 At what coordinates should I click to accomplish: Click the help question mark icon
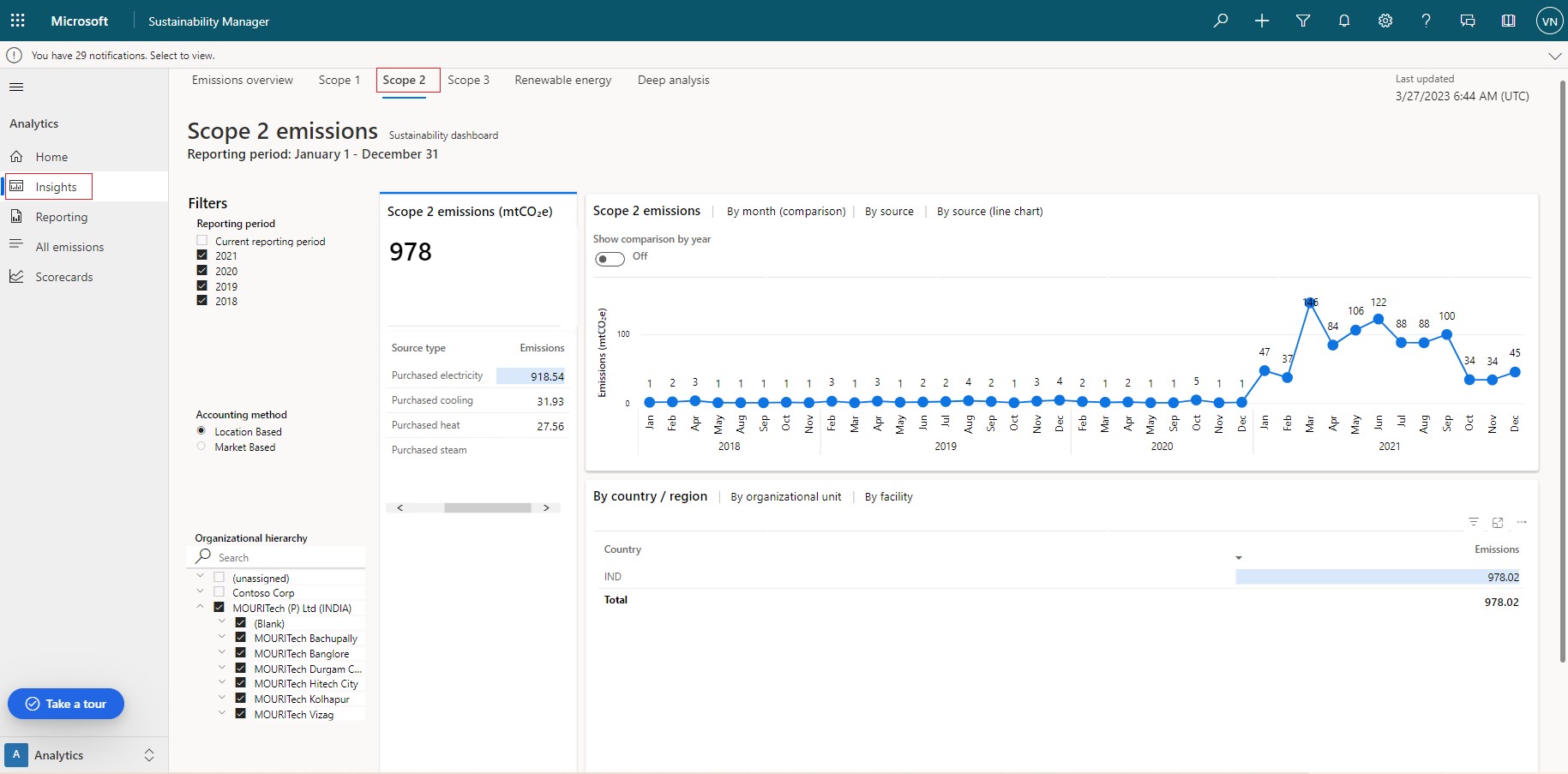click(1426, 21)
